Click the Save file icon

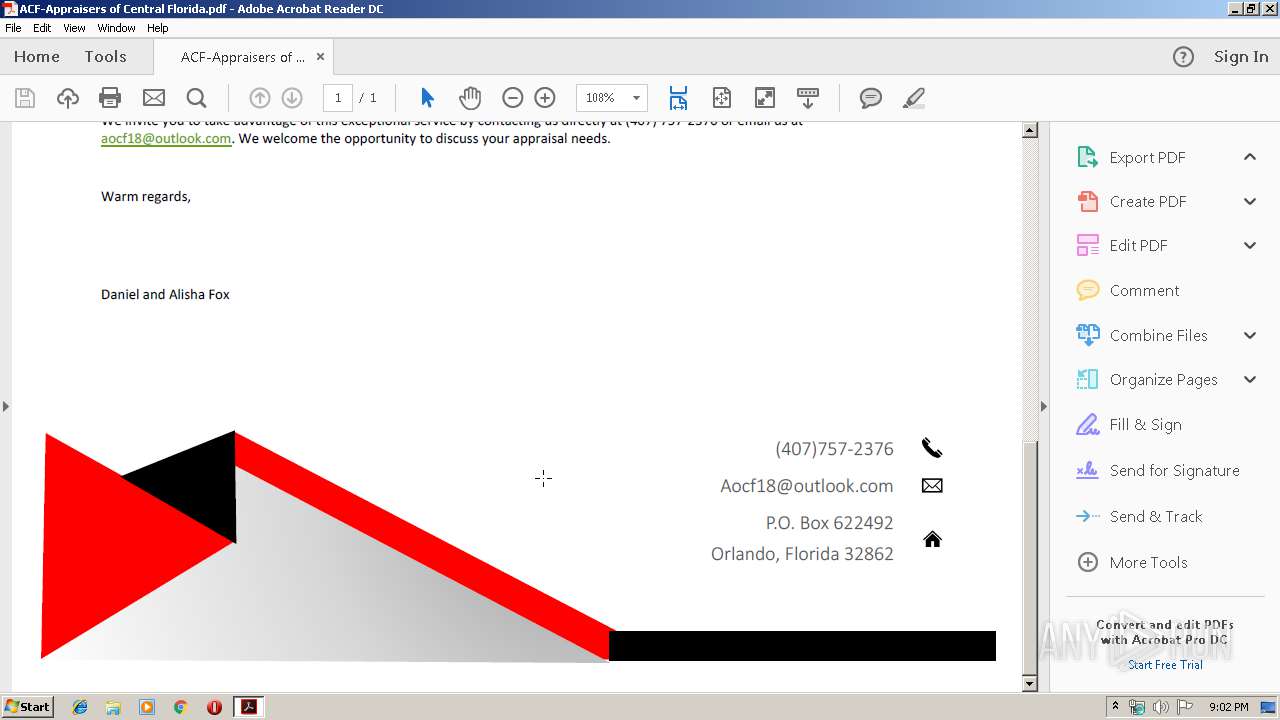click(25, 98)
